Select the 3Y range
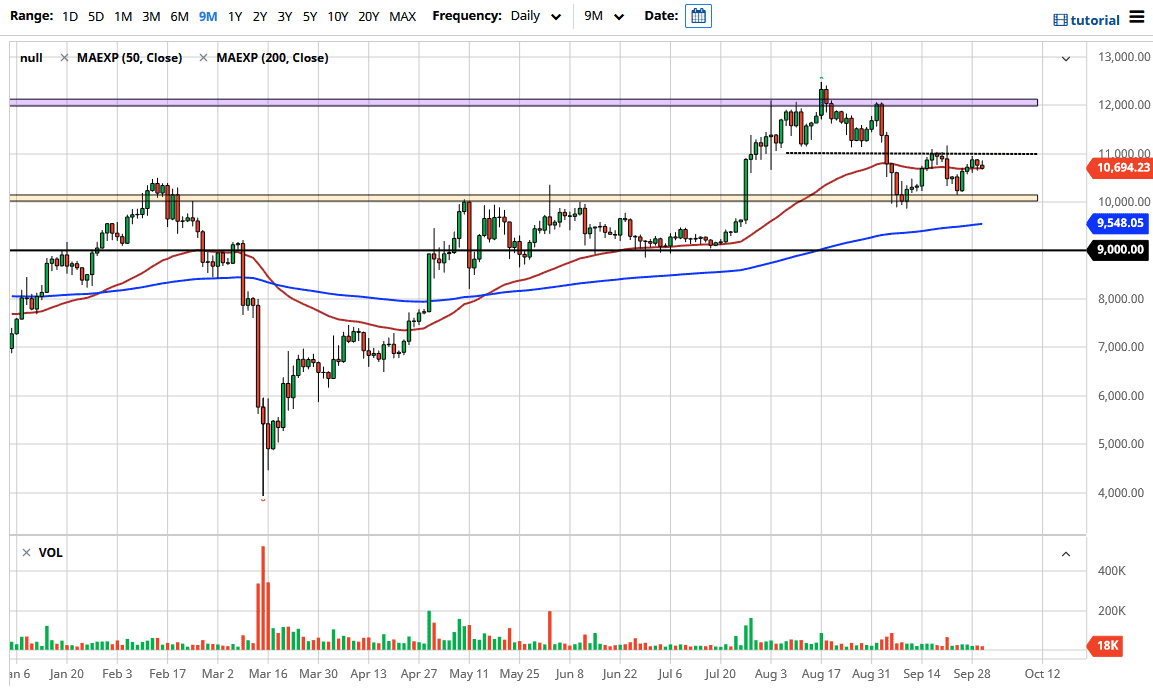This screenshot has width=1153, height=689. [x=285, y=16]
